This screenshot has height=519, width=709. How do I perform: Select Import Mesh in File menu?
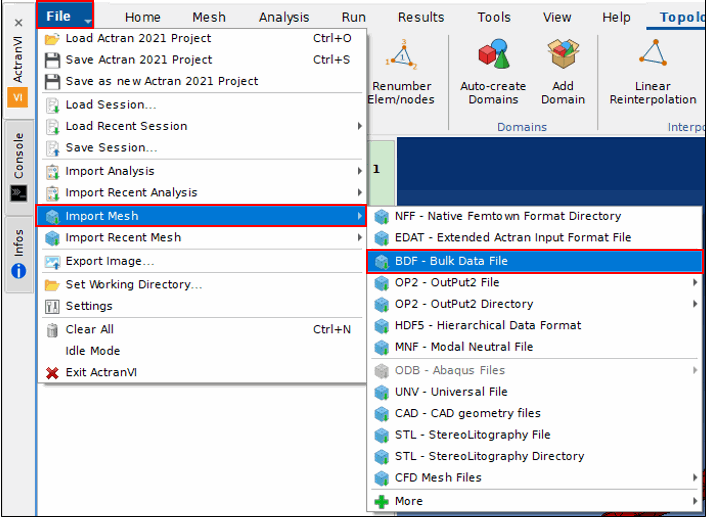[201, 217]
